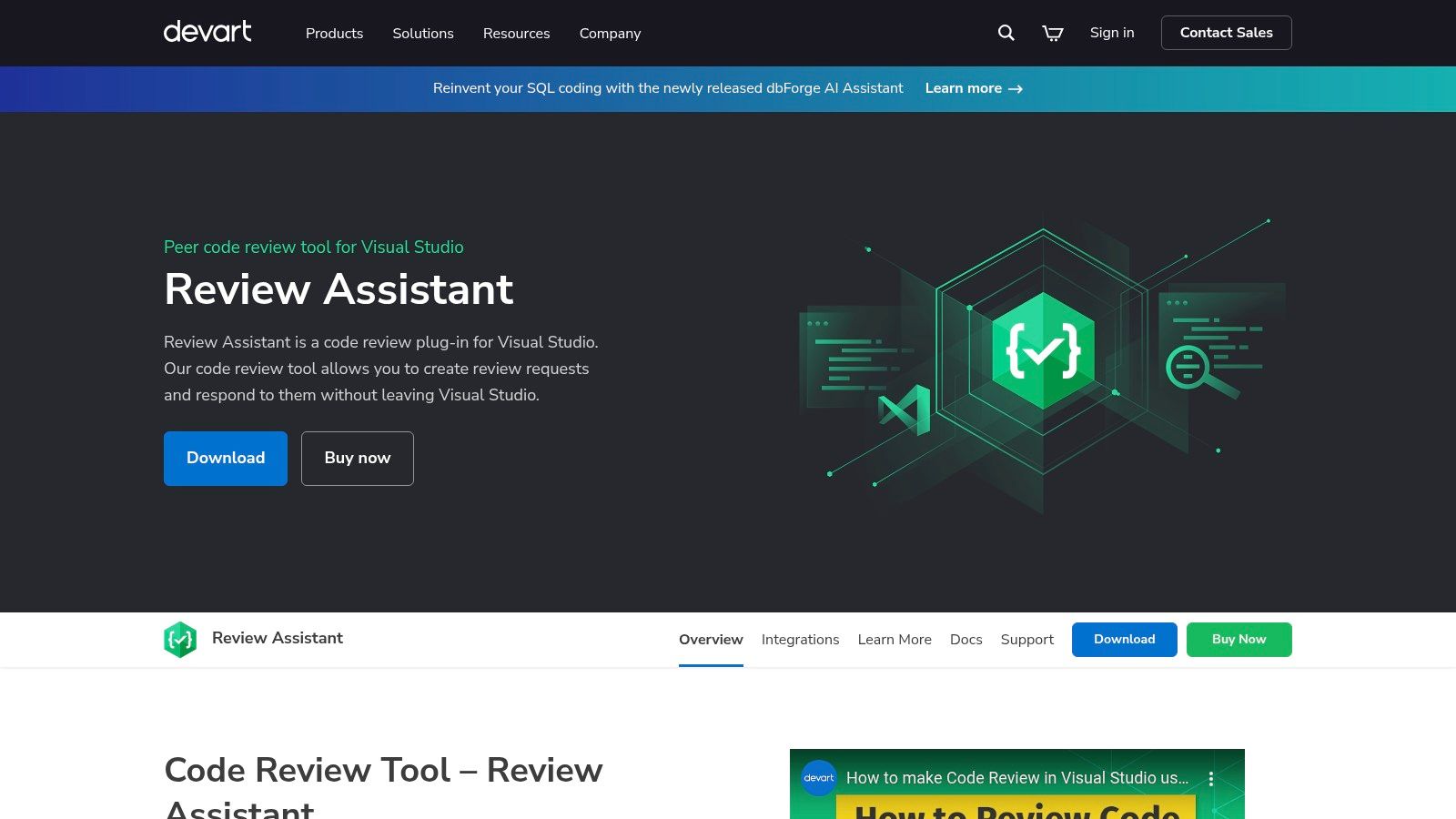Open the shopping cart icon
This screenshot has width=1456, height=819.
click(1053, 33)
